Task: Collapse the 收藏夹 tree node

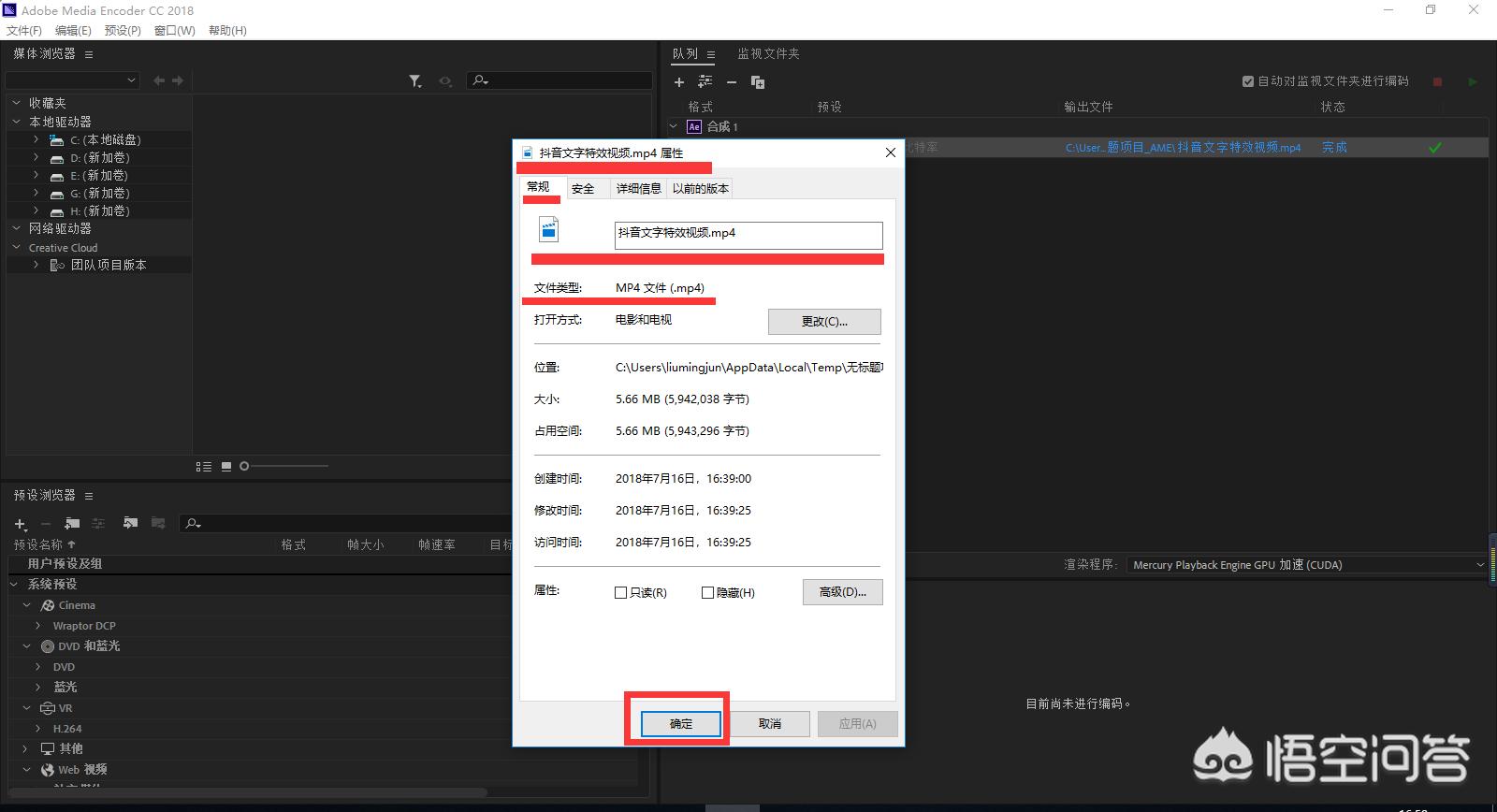Action: point(16,103)
